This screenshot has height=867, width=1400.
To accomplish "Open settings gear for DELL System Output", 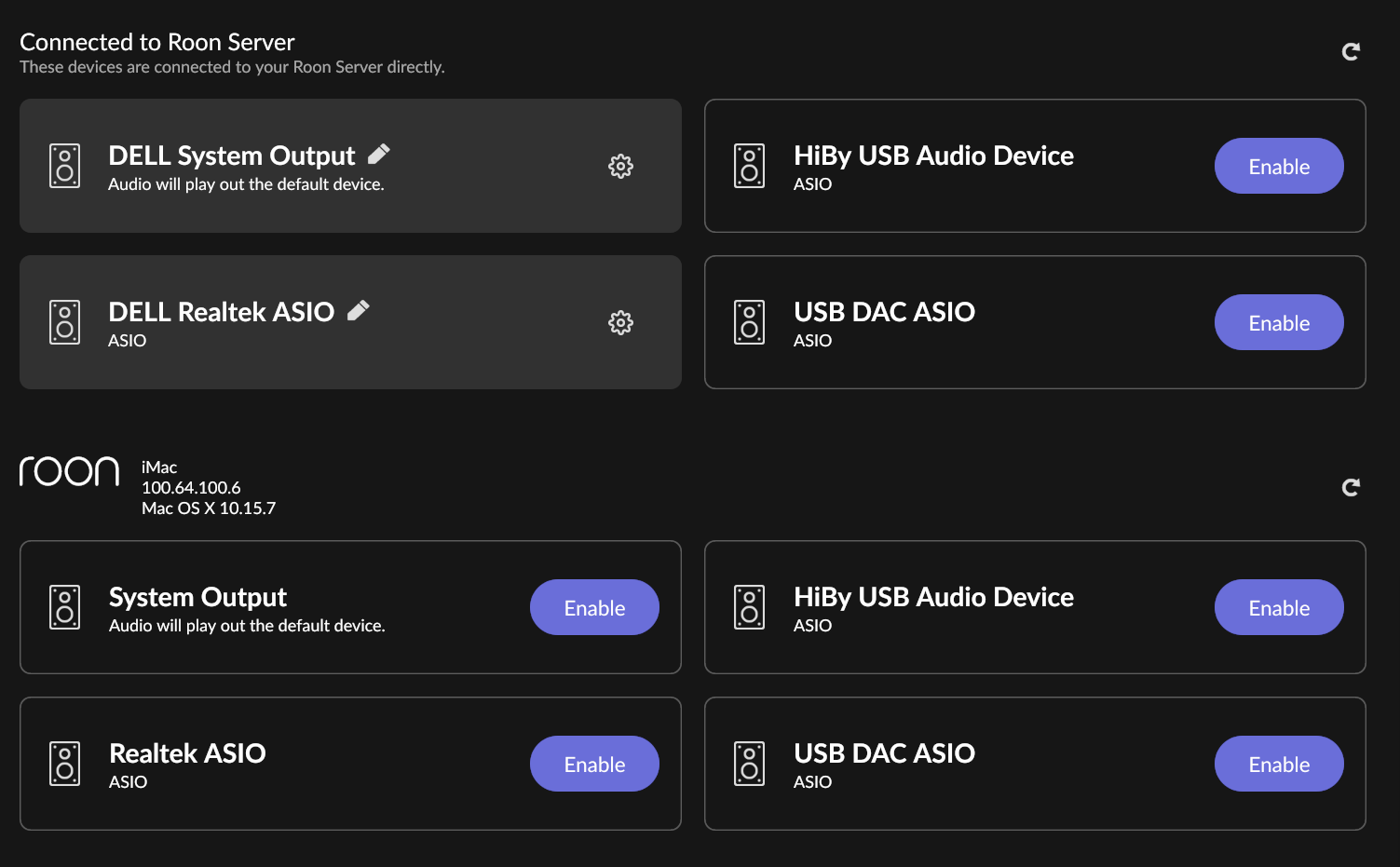I will point(620,167).
